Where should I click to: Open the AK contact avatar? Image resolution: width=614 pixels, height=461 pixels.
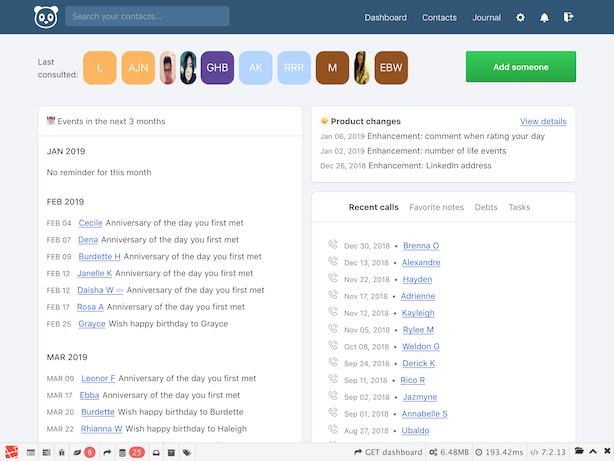click(x=256, y=68)
